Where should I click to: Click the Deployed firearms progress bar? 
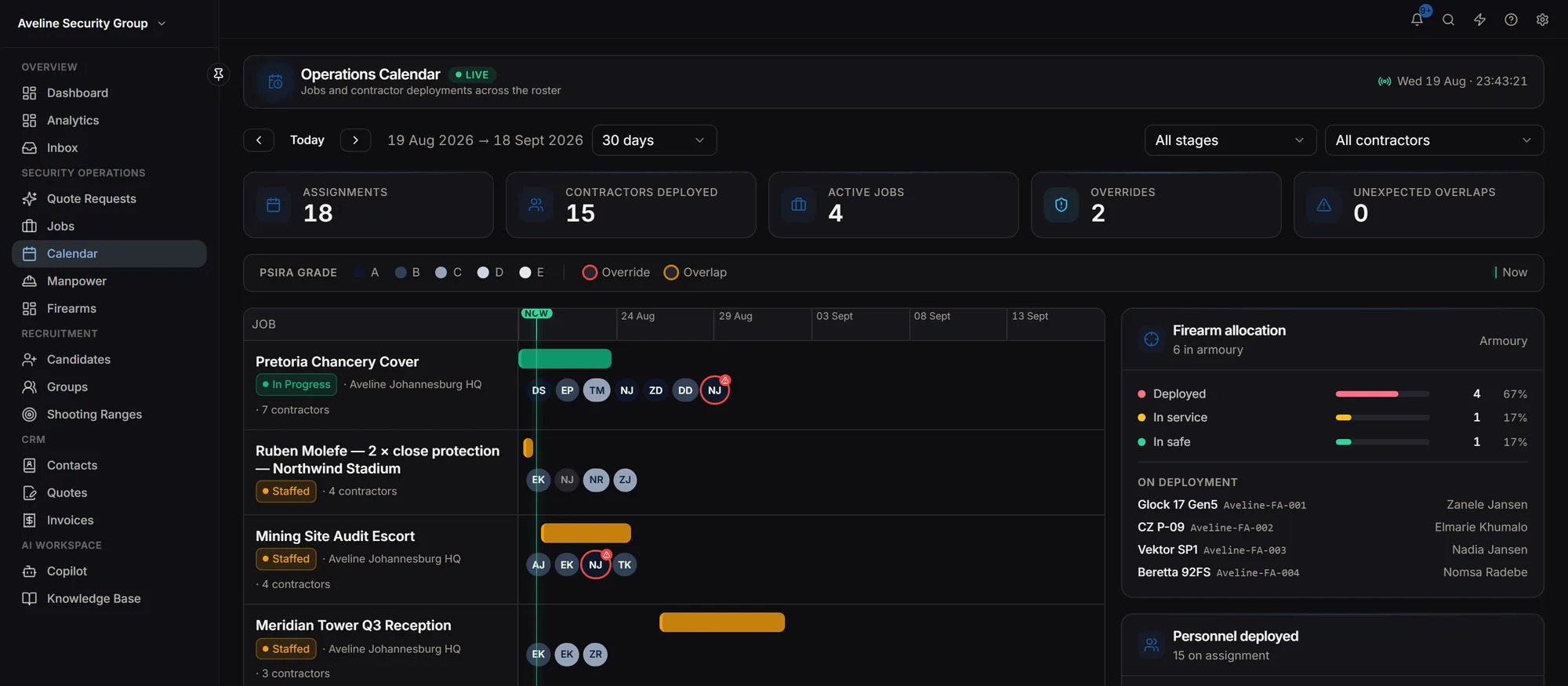1382,394
